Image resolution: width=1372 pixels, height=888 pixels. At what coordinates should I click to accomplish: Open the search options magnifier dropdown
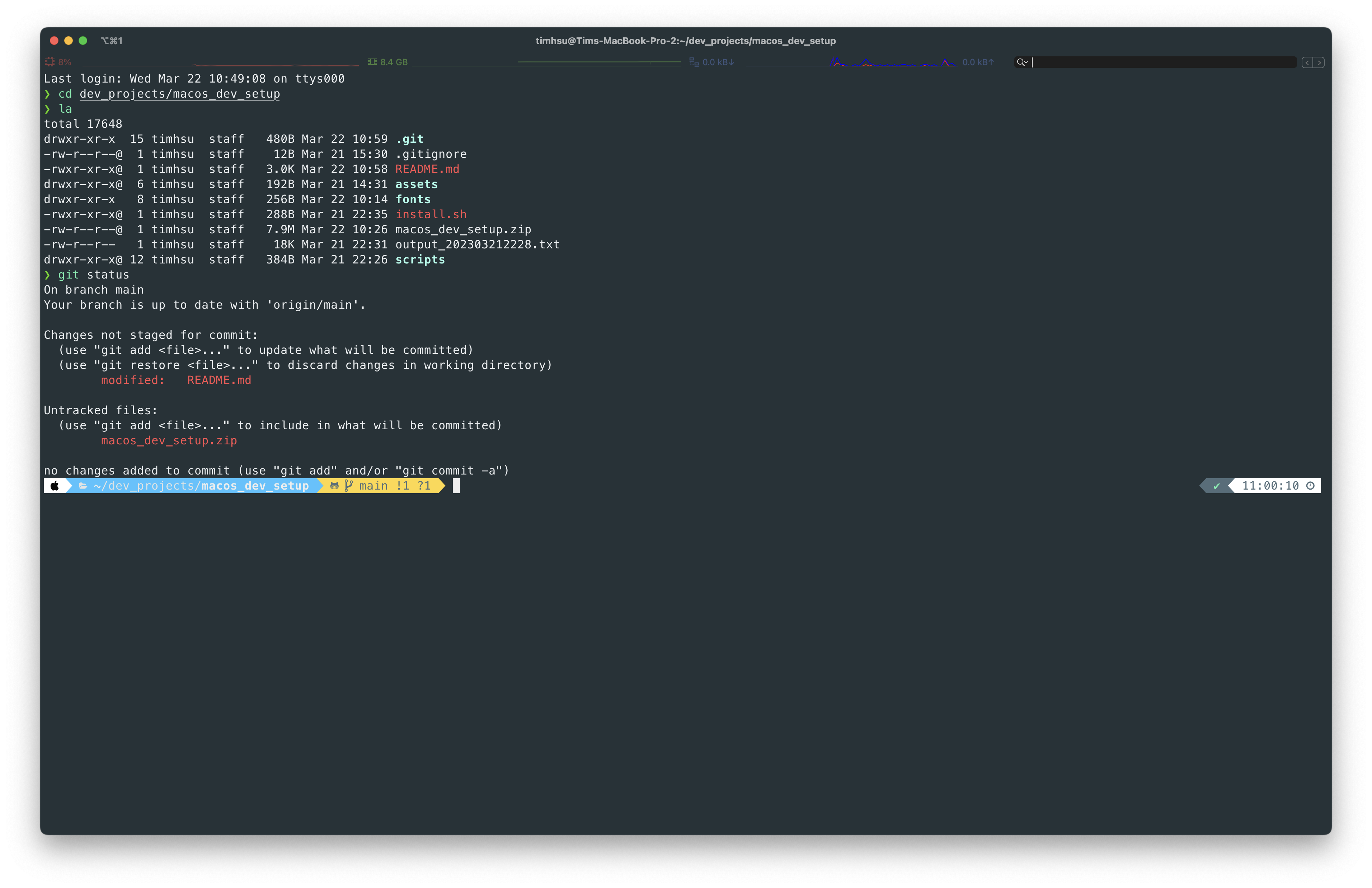pyautogui.click(x=1022, y=62)
